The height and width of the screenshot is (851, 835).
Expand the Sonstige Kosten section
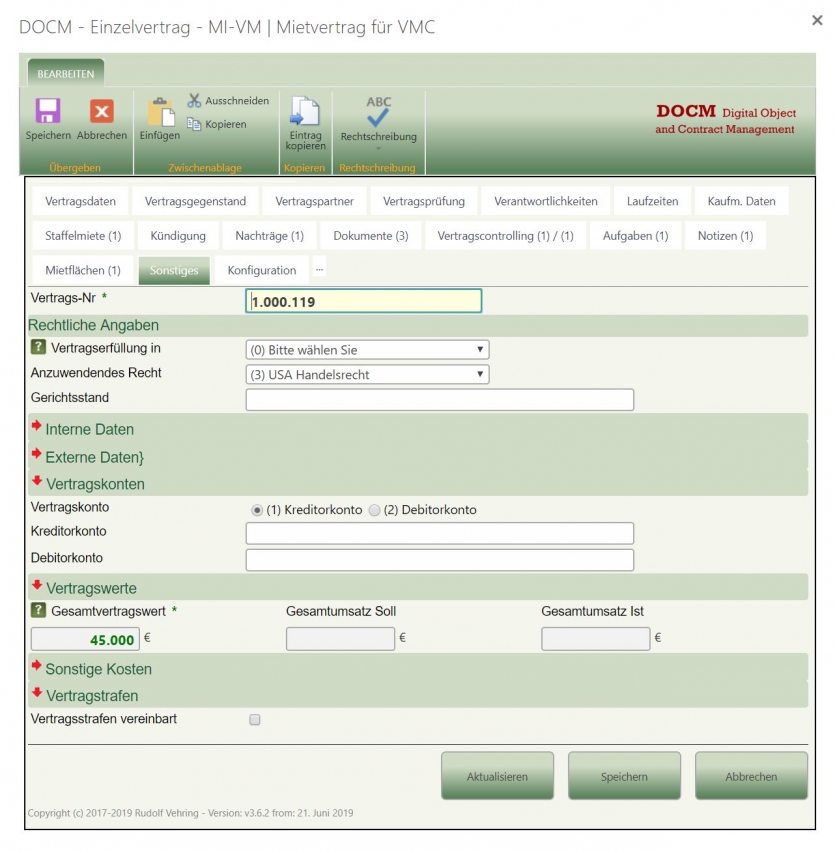(98, 669)
